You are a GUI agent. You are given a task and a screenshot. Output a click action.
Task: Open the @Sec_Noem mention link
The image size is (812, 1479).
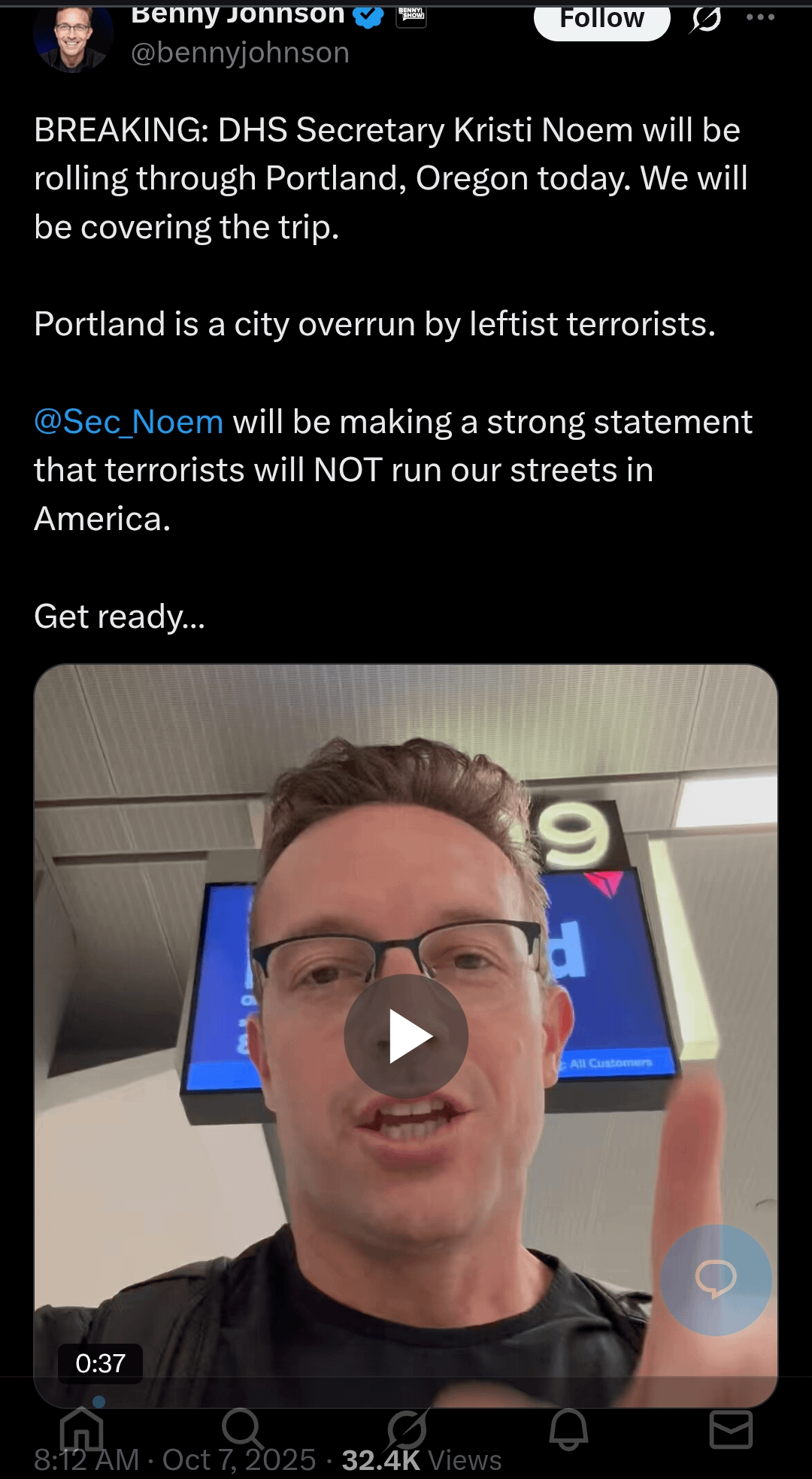[129, 422]
